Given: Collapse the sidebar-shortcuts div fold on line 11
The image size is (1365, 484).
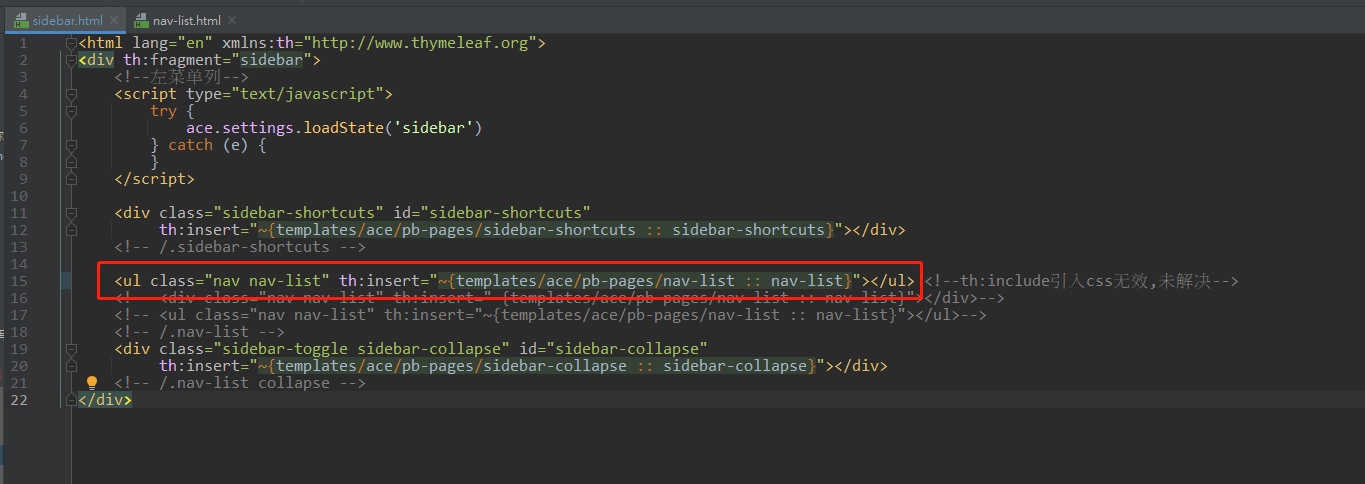Looking at the screenshot, I should pyautogui.click(x=71, y=213).
